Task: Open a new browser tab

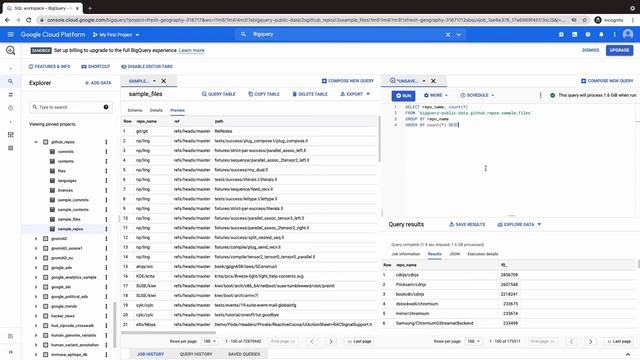Action: [x=90, y=8]
